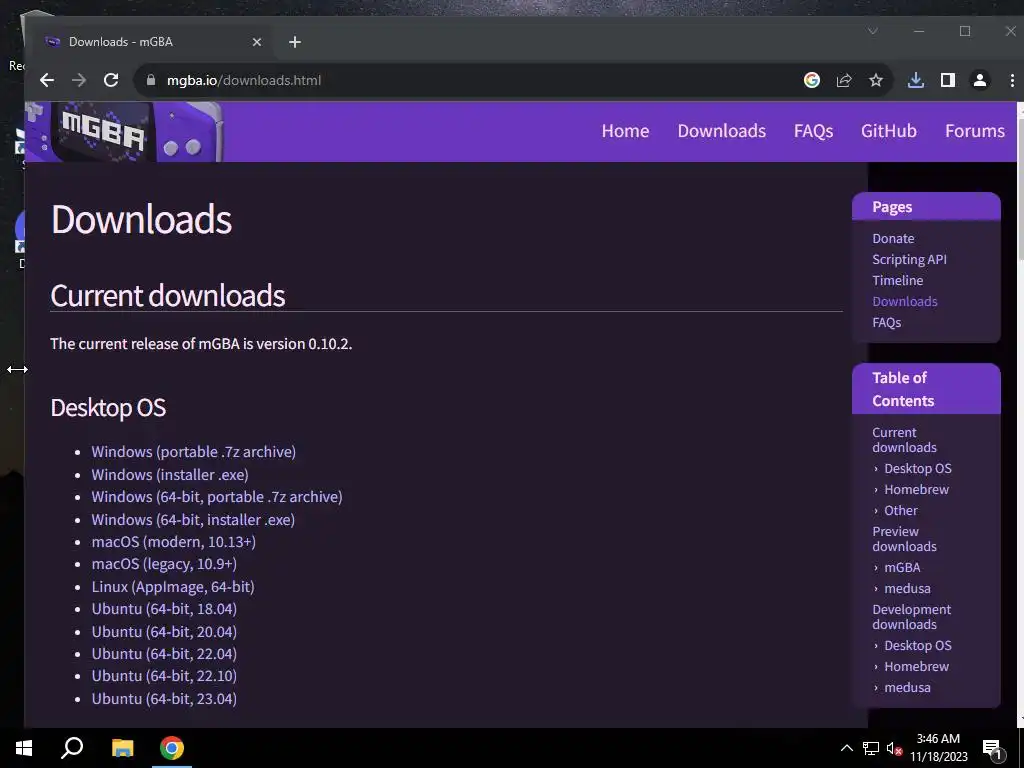
Task: View site info via the lock icon
Action: coord(151,80)
